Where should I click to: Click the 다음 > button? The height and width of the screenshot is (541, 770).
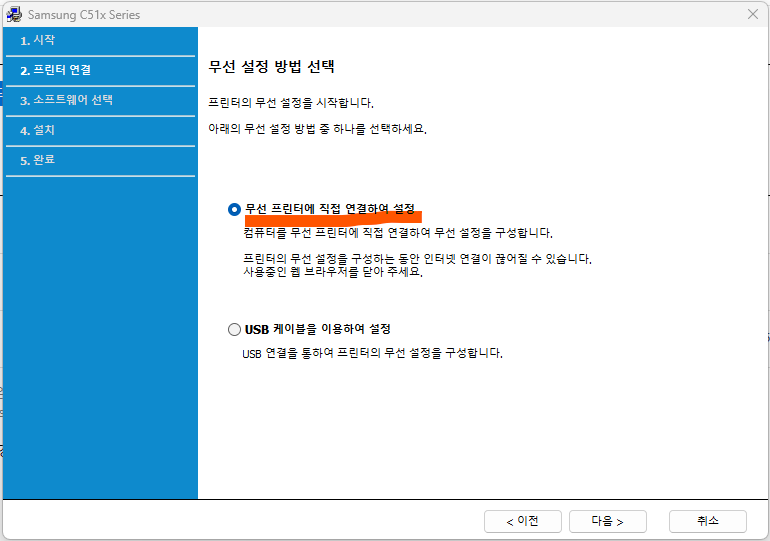coord(607,521)
